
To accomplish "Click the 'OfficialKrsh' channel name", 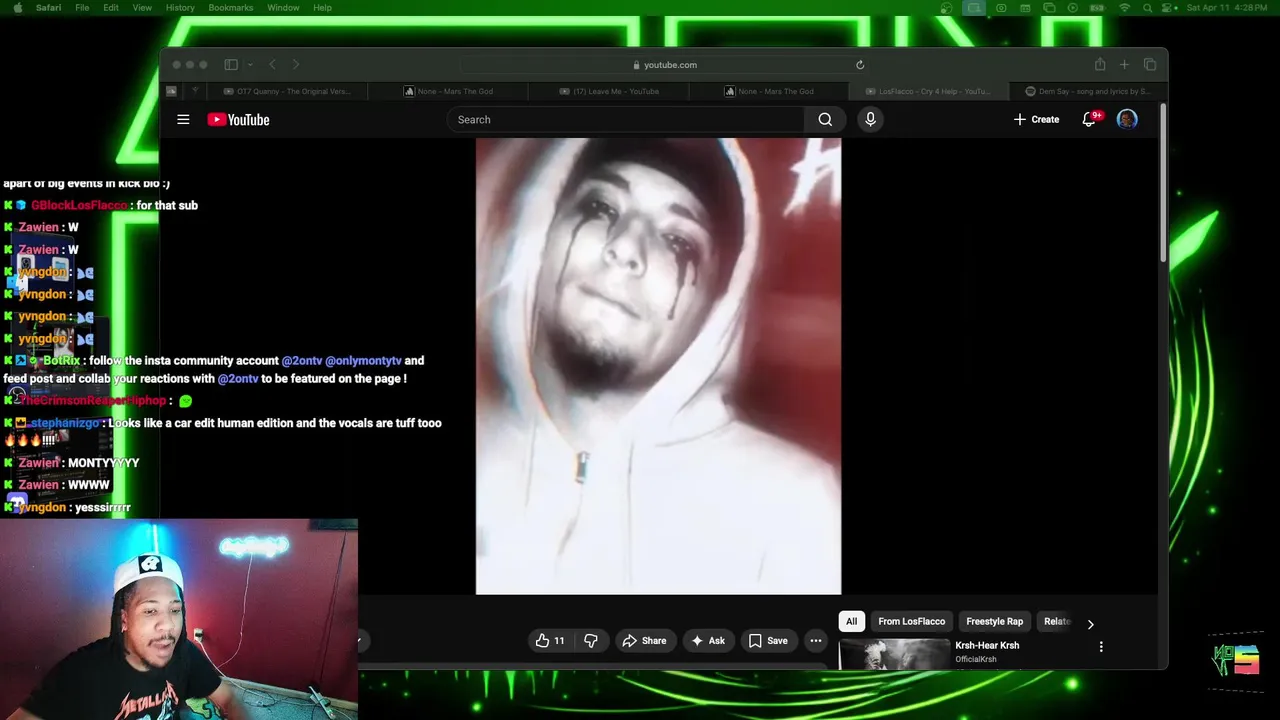I will (975, 659).
